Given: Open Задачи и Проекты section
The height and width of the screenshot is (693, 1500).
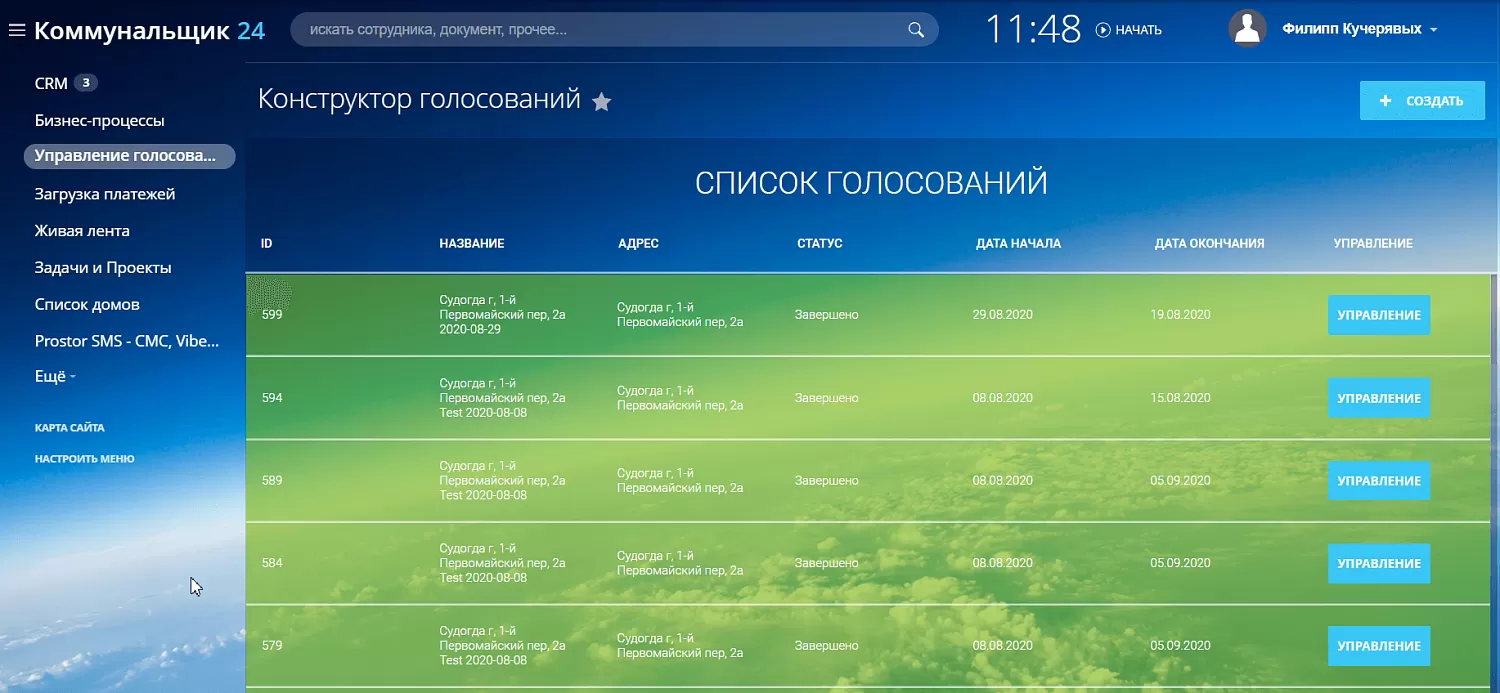Looking at the screenshot, I should click(x=103, y=267).
